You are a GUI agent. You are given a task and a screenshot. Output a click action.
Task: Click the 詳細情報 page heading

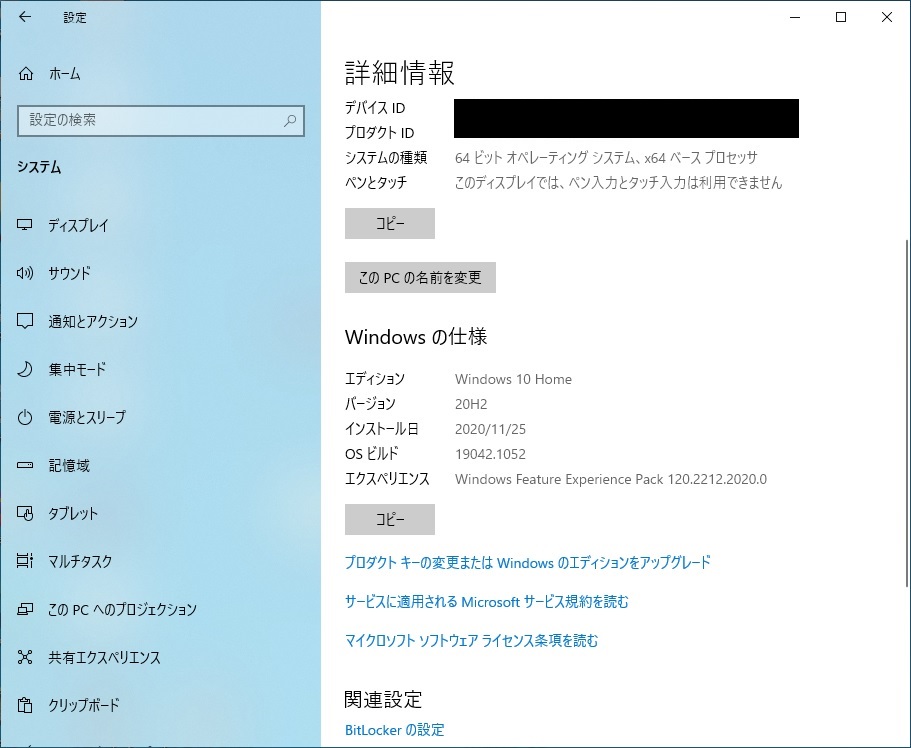[400, 73]
